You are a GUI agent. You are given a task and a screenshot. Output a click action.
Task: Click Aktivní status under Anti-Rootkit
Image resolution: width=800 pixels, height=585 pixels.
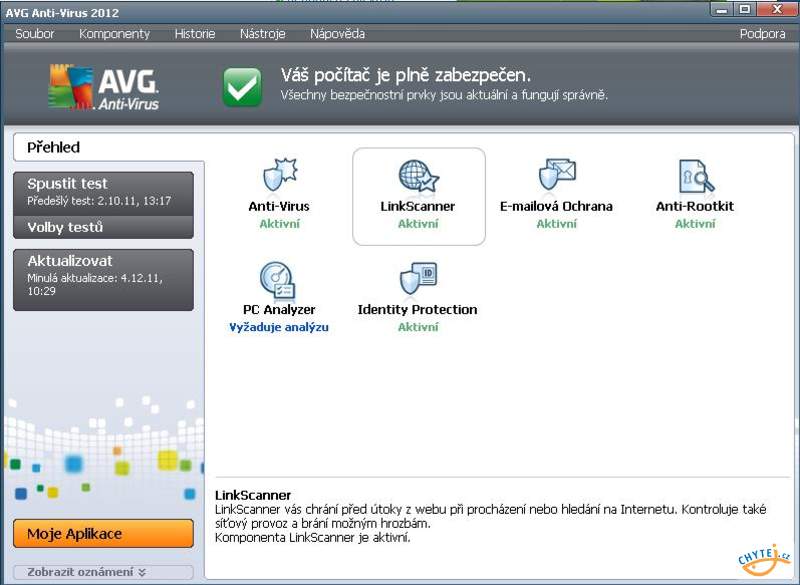click(695, 223)
